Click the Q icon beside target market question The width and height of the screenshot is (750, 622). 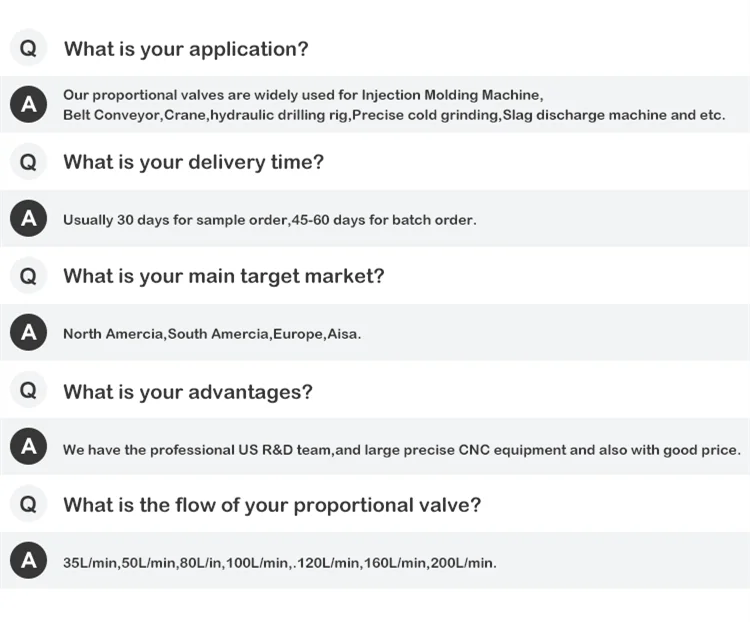point(28,276)
